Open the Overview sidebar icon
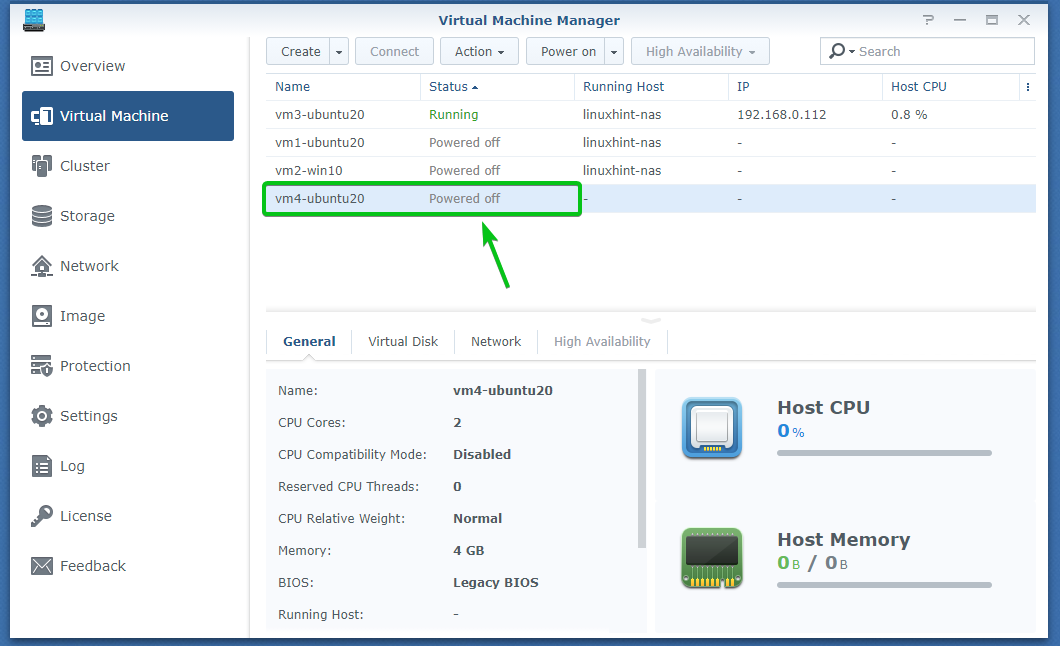 42,66
